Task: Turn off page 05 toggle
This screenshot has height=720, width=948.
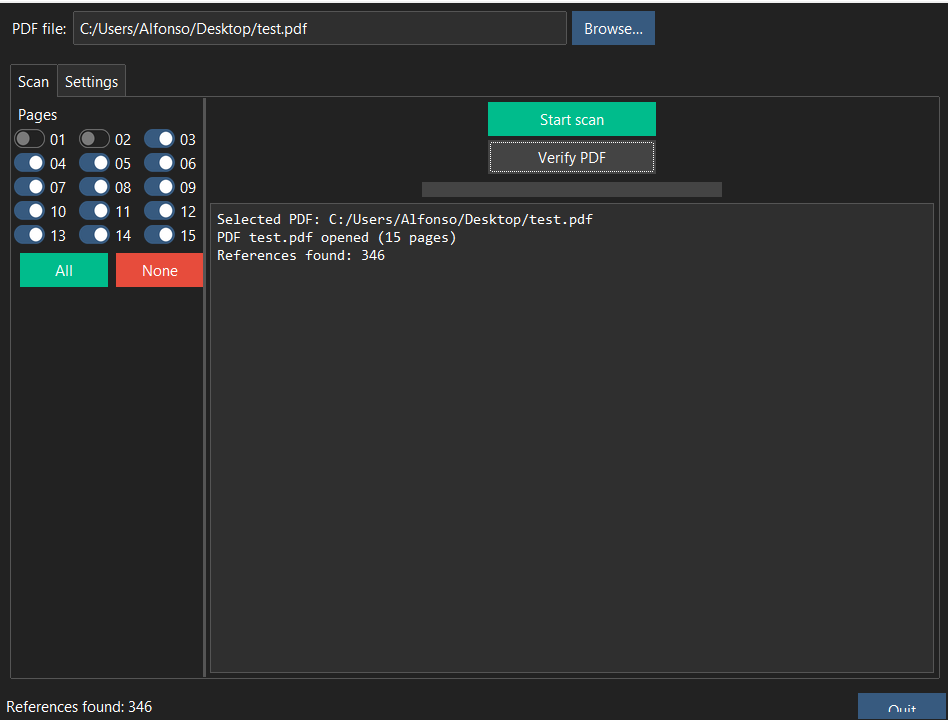Action: [x=94, y=163]
